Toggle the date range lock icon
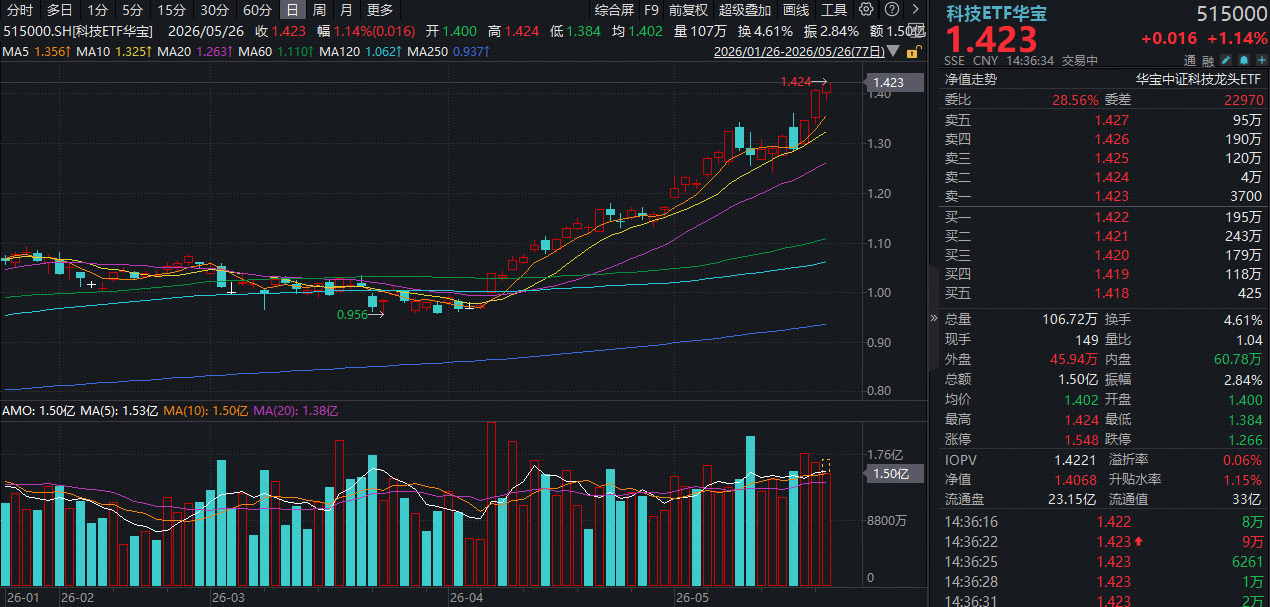 [914, 52]
